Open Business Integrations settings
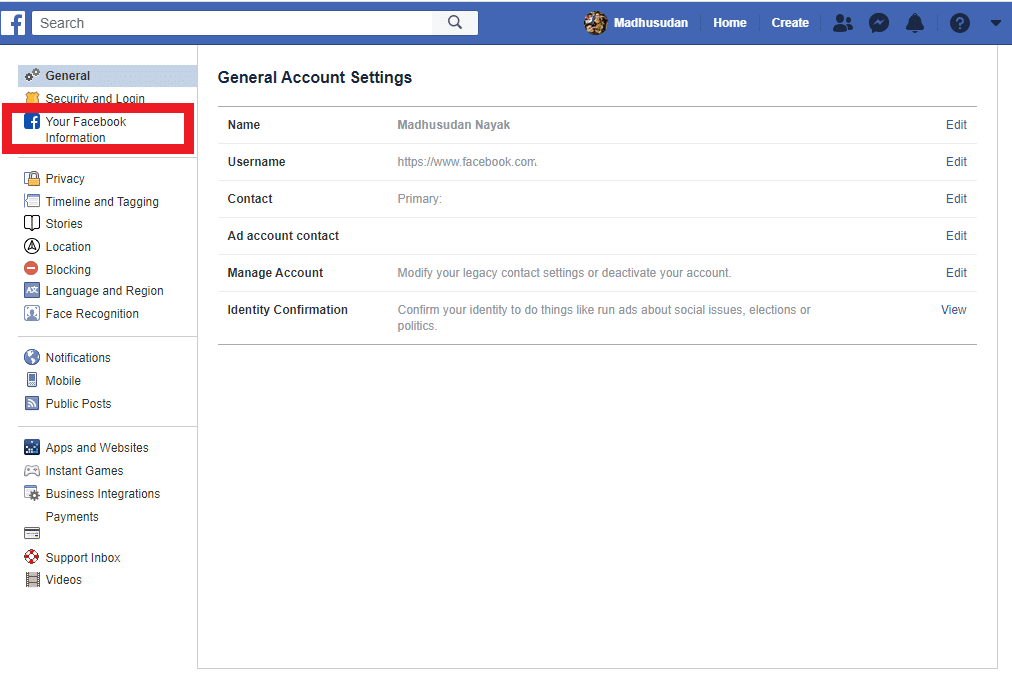Screen dimensions: 1012x676 point(103,494)
